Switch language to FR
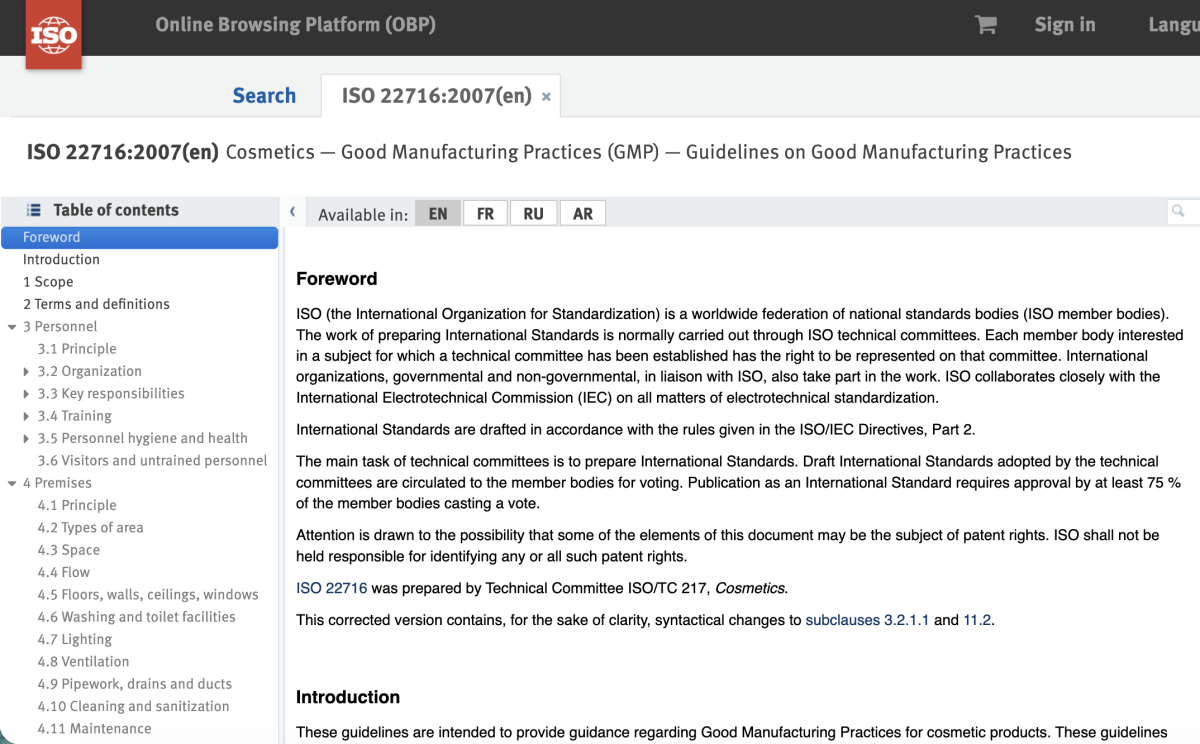 click(485, 214)
